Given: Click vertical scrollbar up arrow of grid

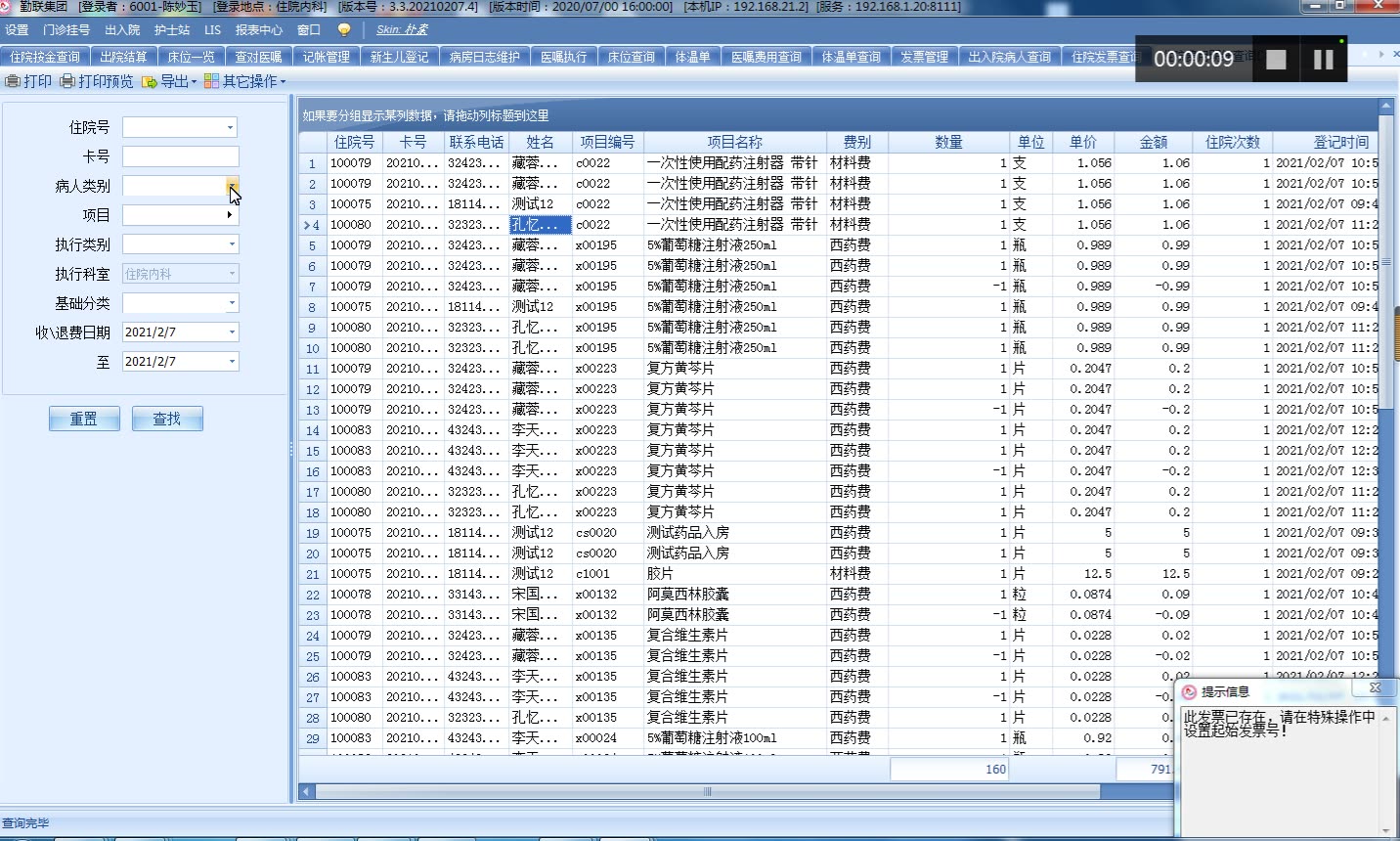Looking at the screenshot, I should pos(1385,105).
